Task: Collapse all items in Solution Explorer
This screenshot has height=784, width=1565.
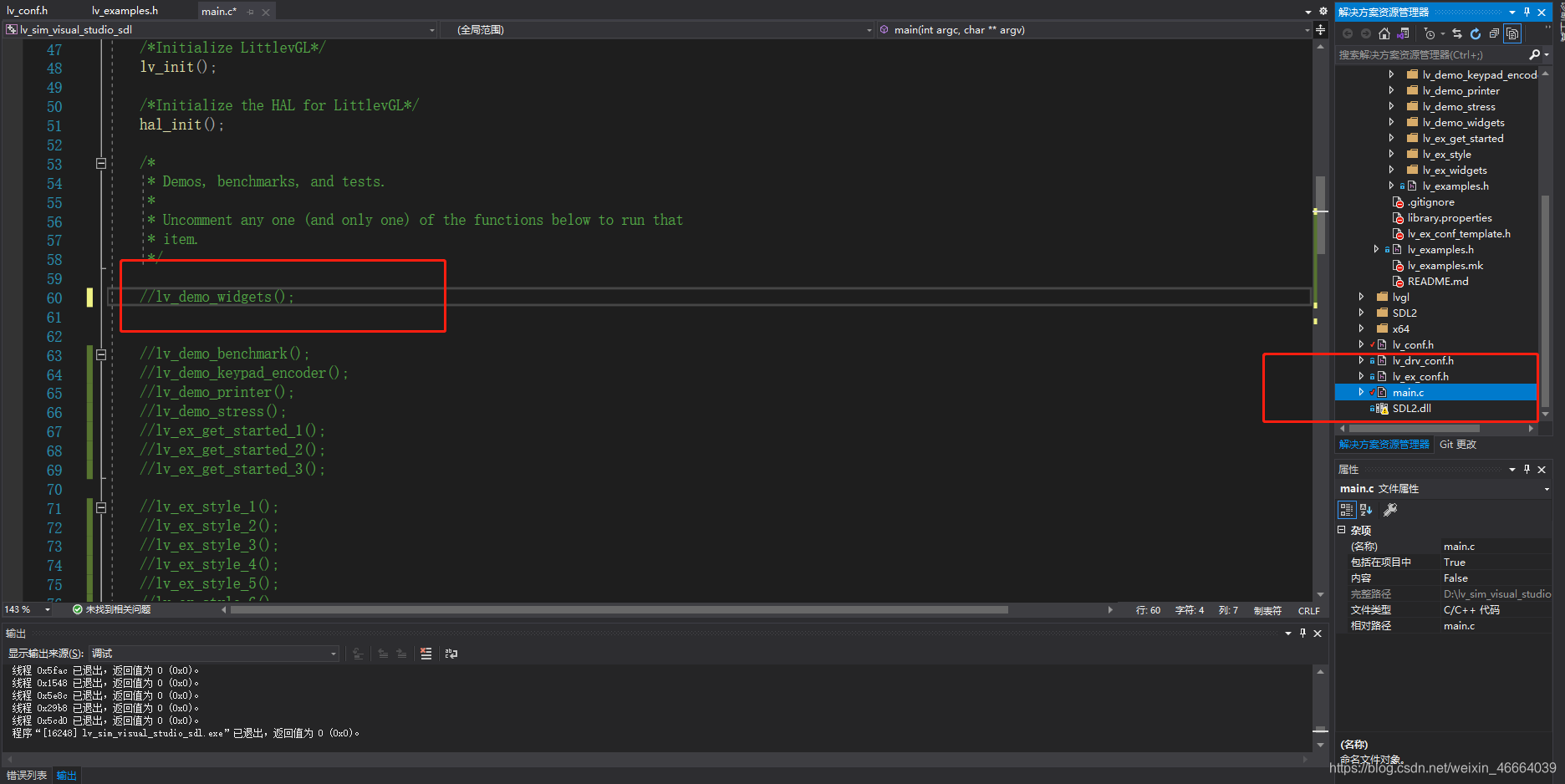Action: pos(1494,33)
